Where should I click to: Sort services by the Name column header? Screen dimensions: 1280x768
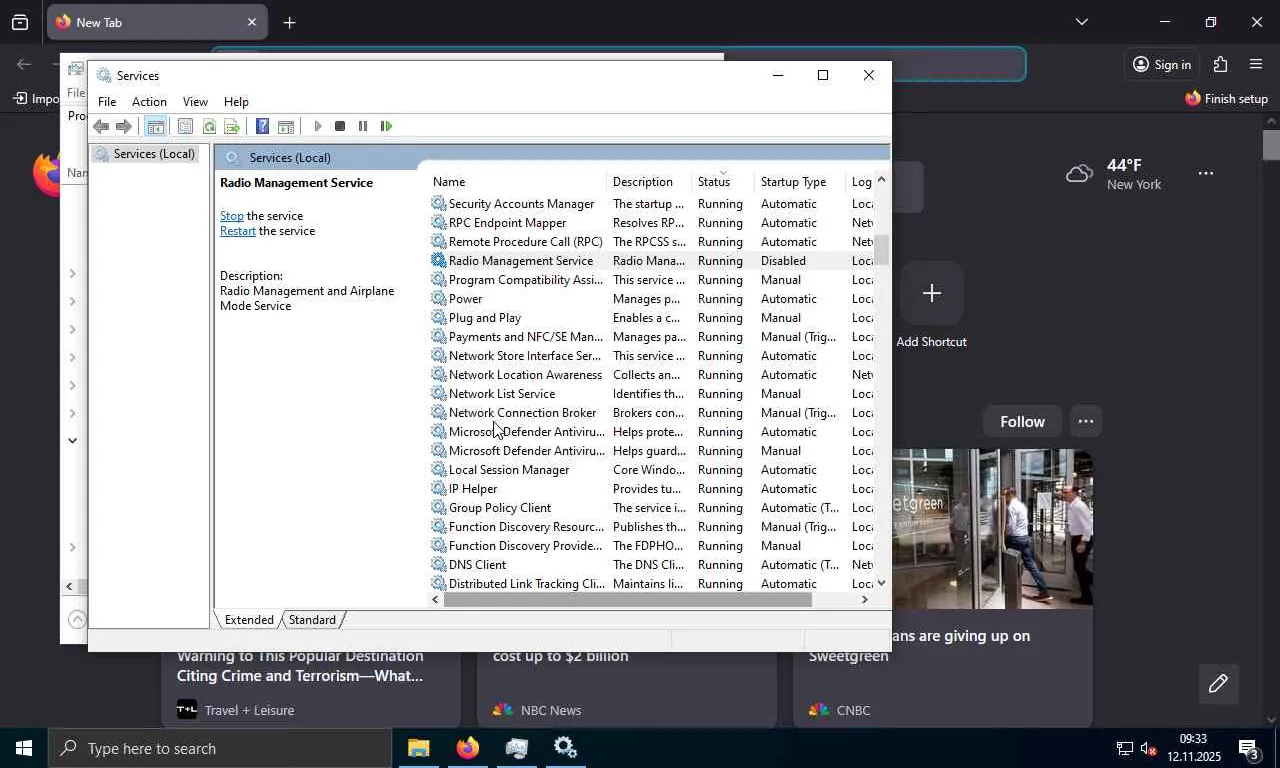coord(518,182)
